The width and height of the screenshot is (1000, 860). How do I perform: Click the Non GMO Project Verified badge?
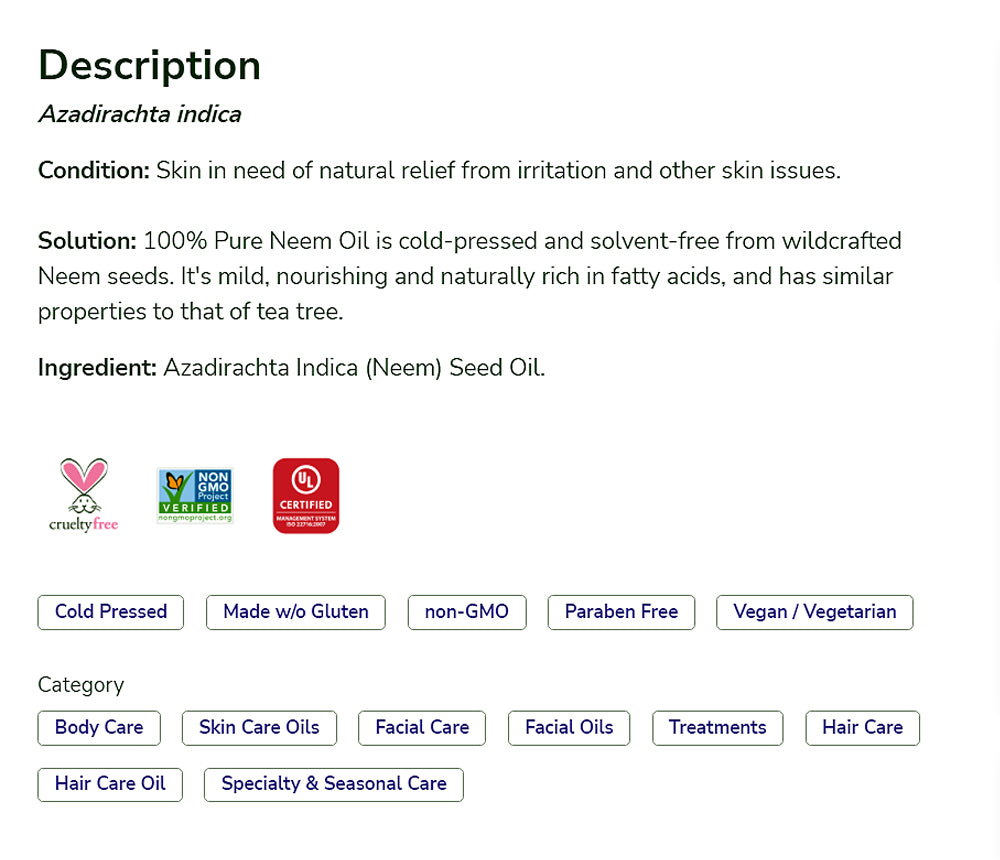pyautogui.click(x=195, y=495)
